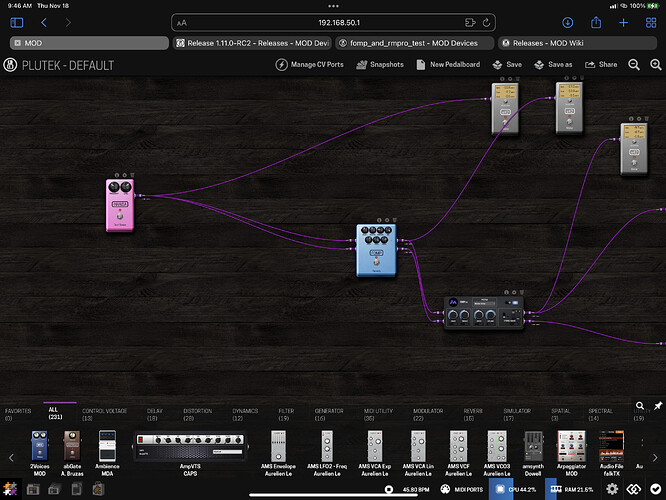Click the MOD logo beside PLUTEK - DEFAULT
Viewport: 666px width, 500px height.
10,65
